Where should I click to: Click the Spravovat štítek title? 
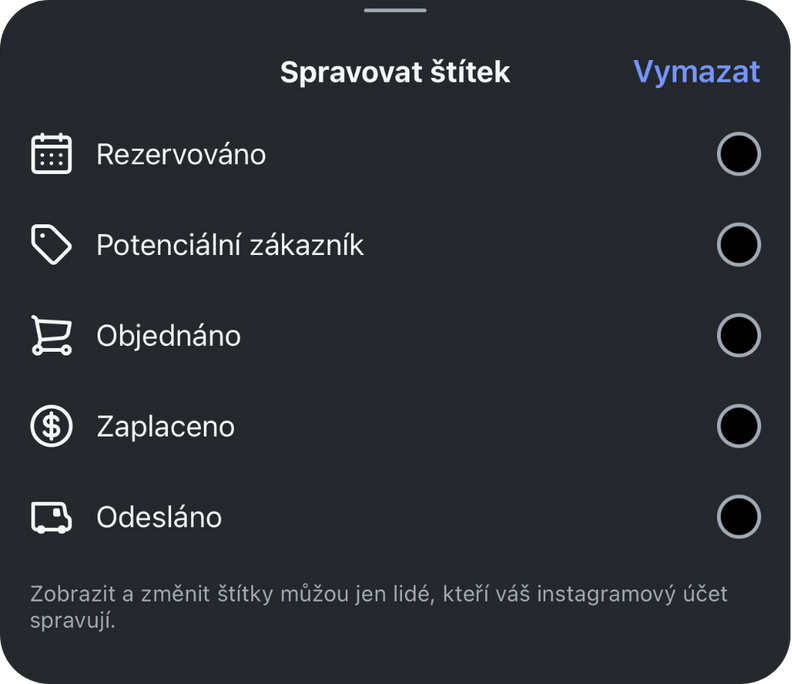(395, 72)
